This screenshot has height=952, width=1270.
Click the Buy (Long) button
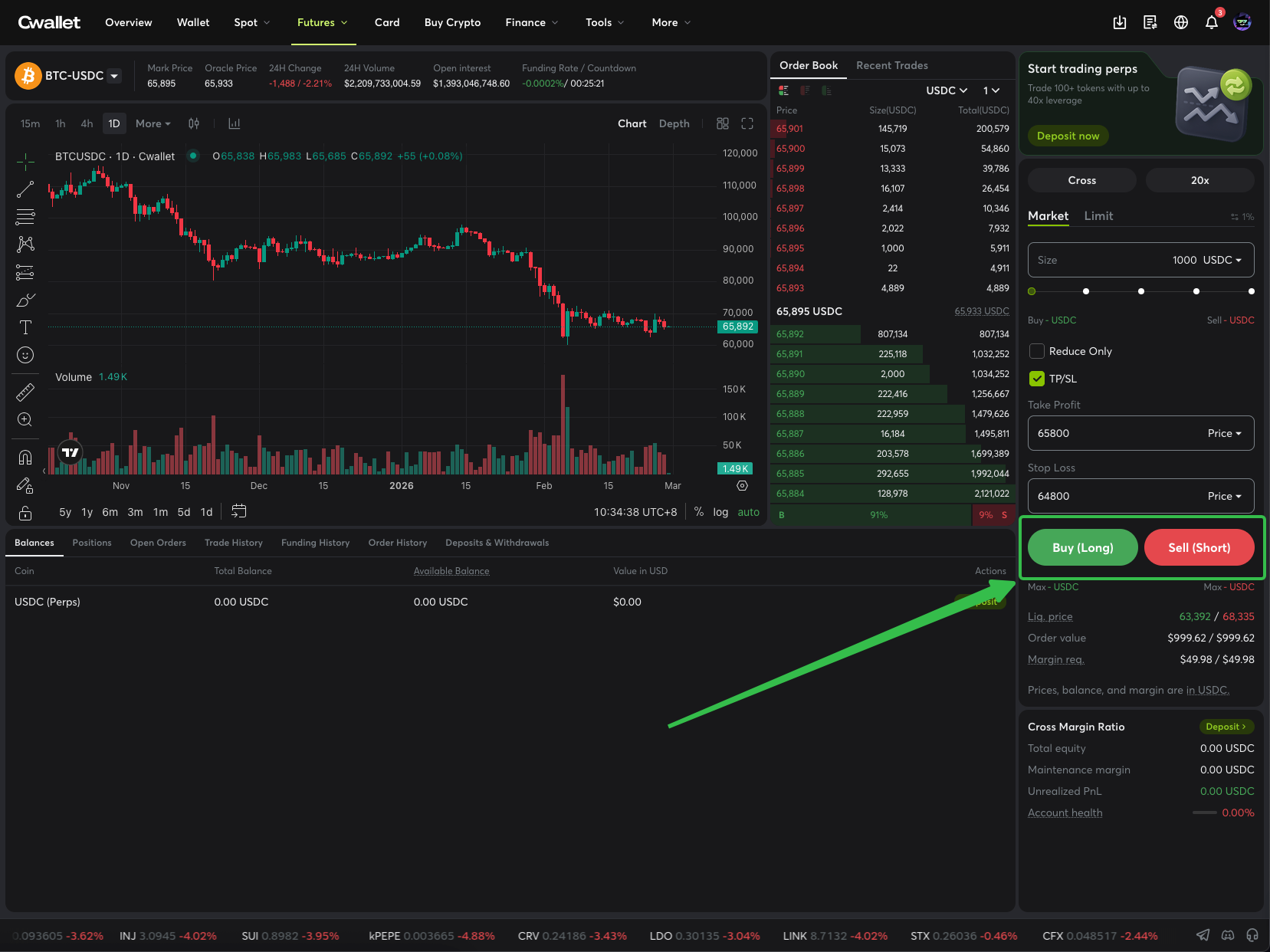pyautogui.click(x=1082, y=547)
